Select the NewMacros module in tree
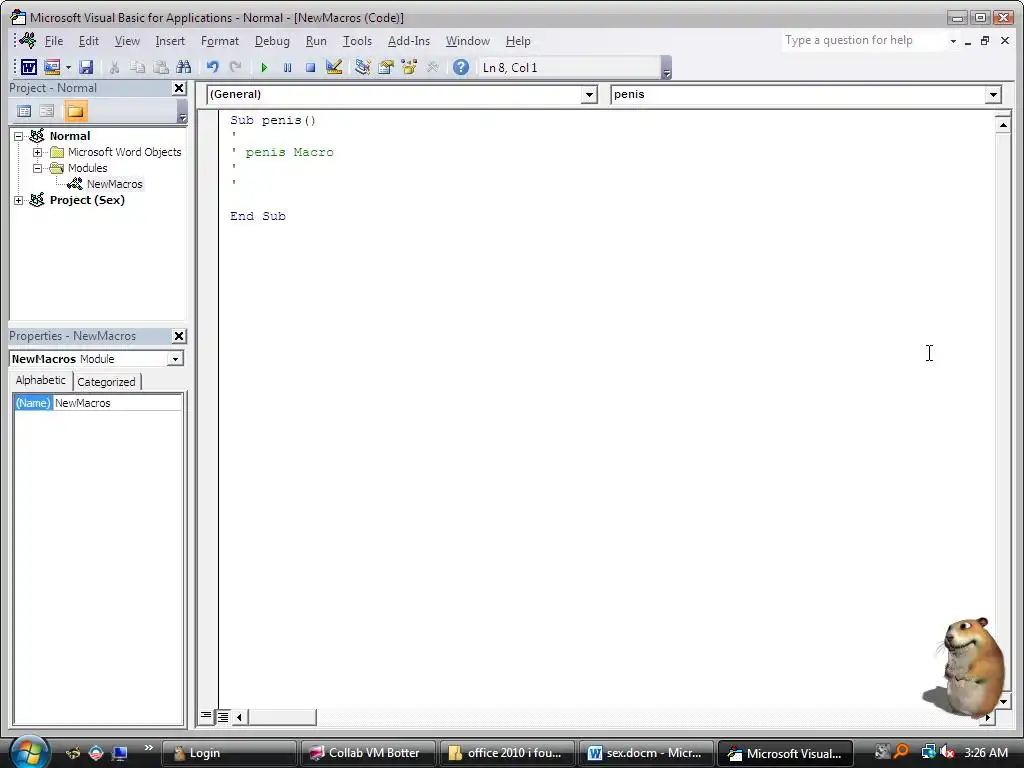The height and width of the screenshot is (768, 1024). point(114,184)
